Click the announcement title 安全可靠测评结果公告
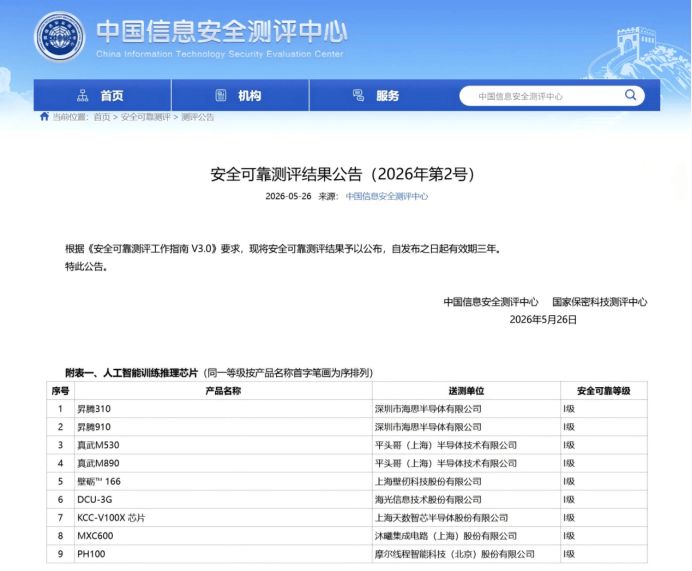Image resolution: width=692 pixels, height=571 pixels. pos(343,174)
